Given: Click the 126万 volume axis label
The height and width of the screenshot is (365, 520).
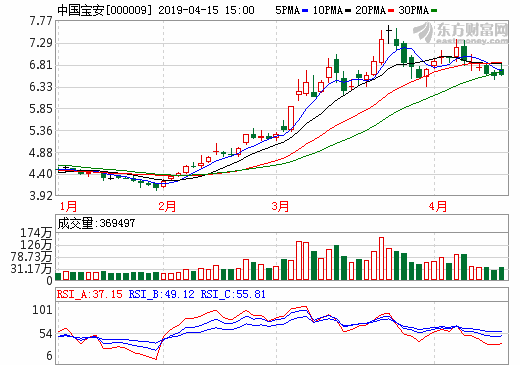Looking at the screenshot, I should click(x=36, y=245).
